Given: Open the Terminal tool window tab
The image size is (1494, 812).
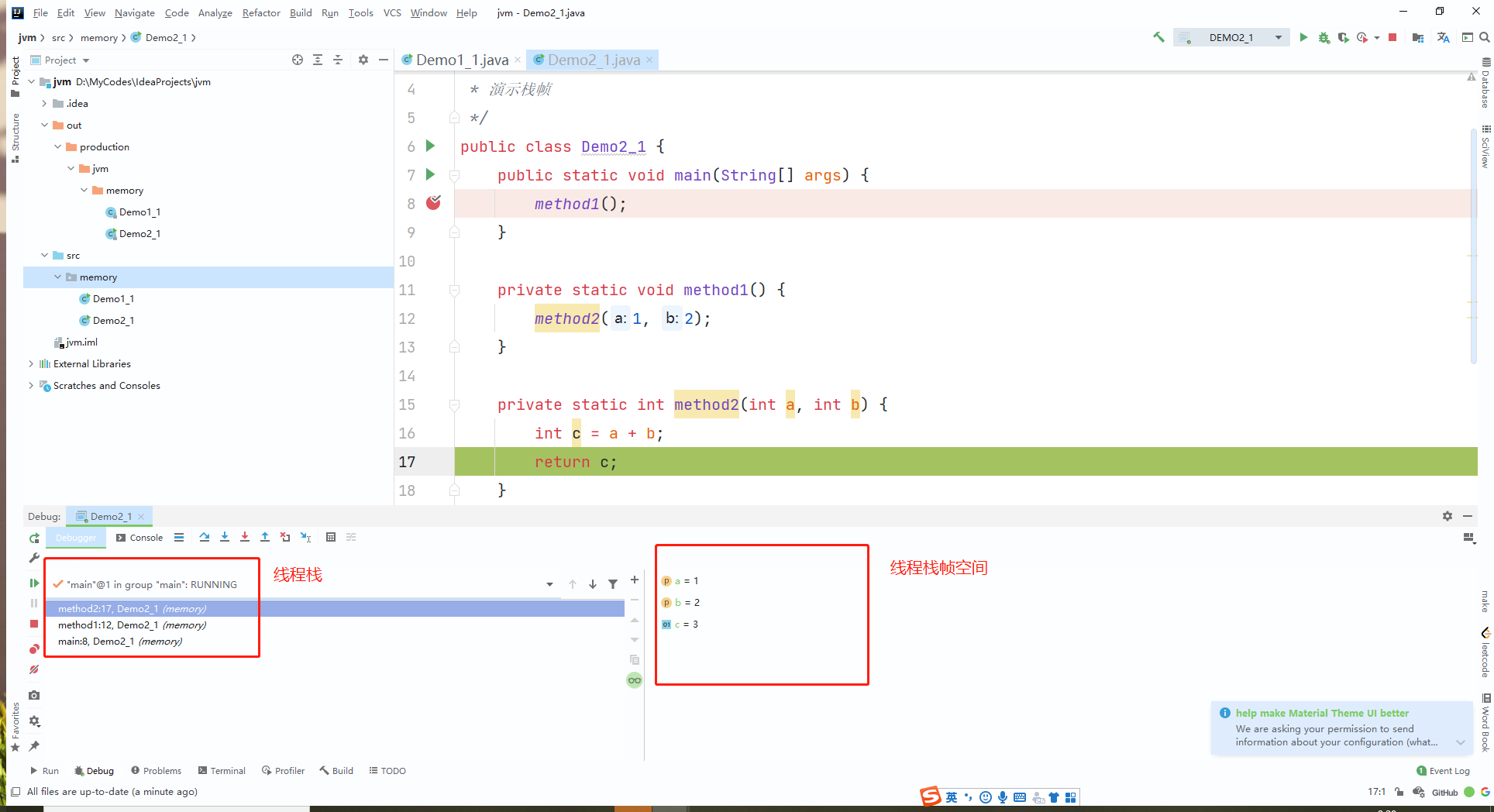Looking at the screenshot, I should [222, 770].
